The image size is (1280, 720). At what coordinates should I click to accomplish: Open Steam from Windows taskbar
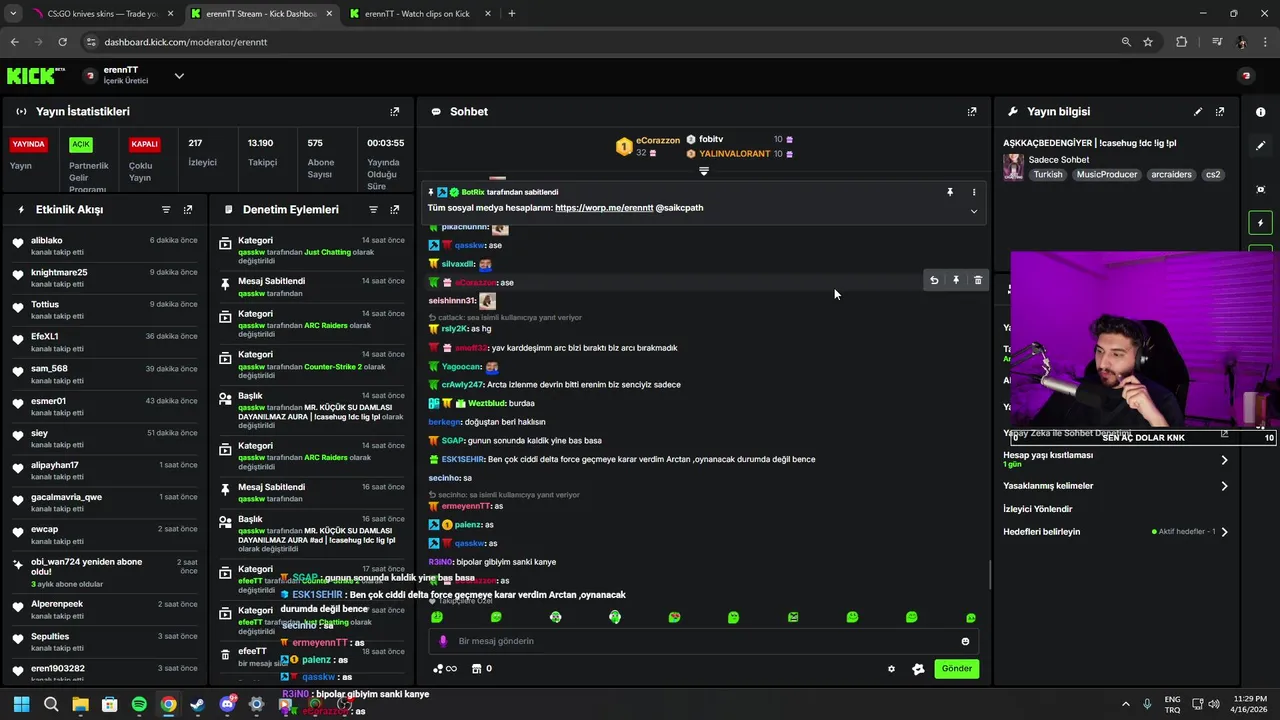(197, 705)
